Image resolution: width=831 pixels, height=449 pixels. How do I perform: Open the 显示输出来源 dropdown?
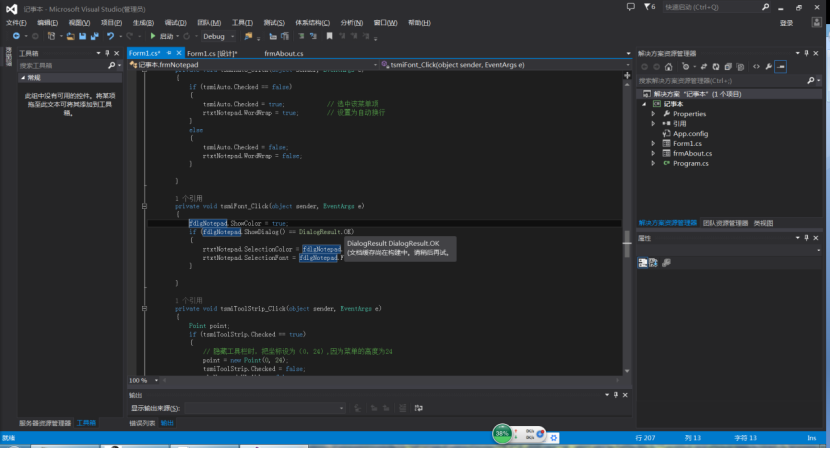tap(265, 408)
